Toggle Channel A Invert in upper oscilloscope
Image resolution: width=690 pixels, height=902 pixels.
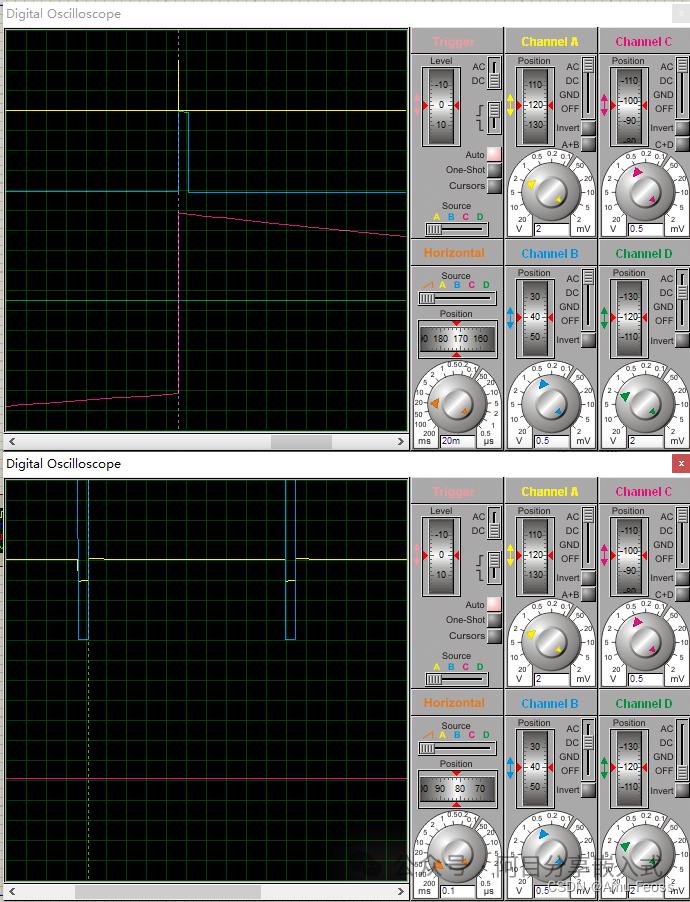tap(588, 128)
